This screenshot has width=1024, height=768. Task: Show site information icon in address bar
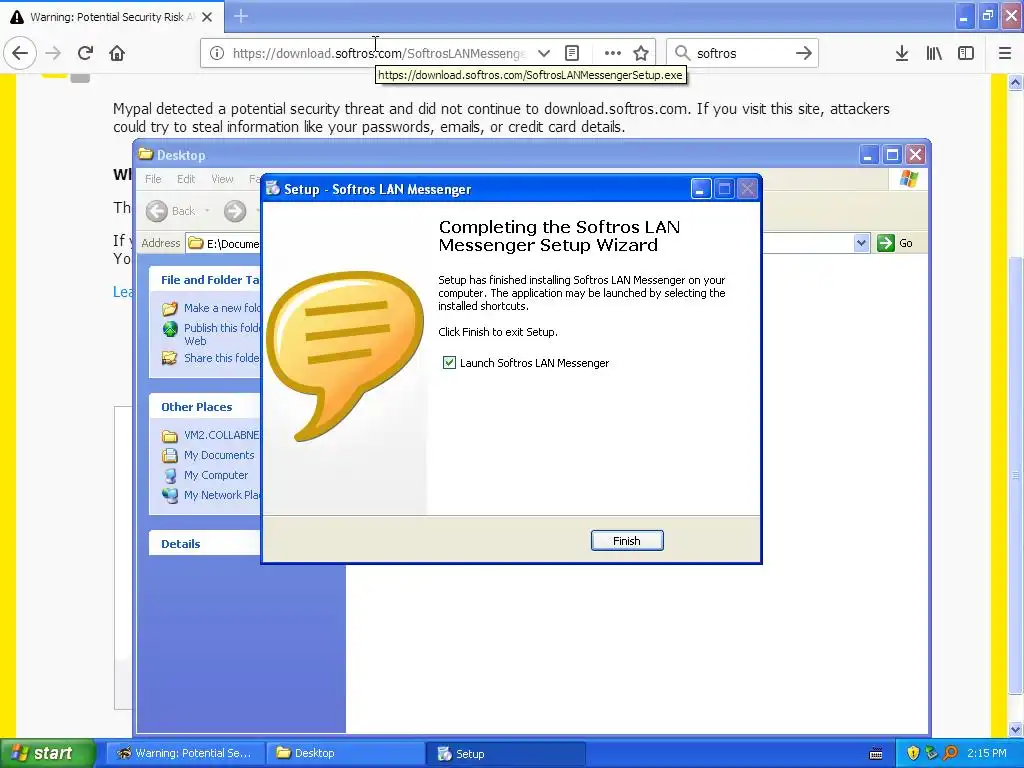(216, 53)
